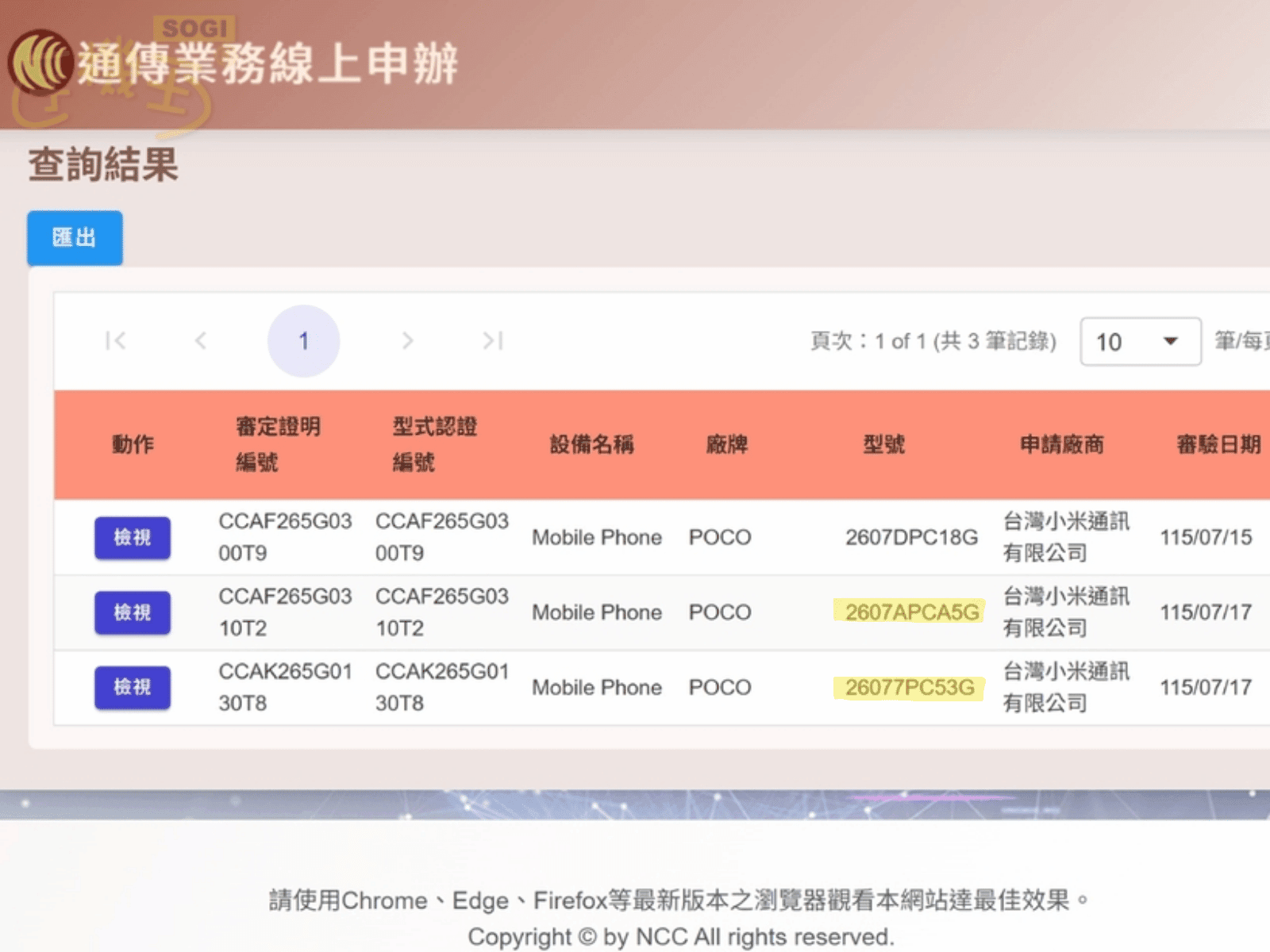
Task: Click the 設備名稱 column header
Action: click(x=592, y=444)
